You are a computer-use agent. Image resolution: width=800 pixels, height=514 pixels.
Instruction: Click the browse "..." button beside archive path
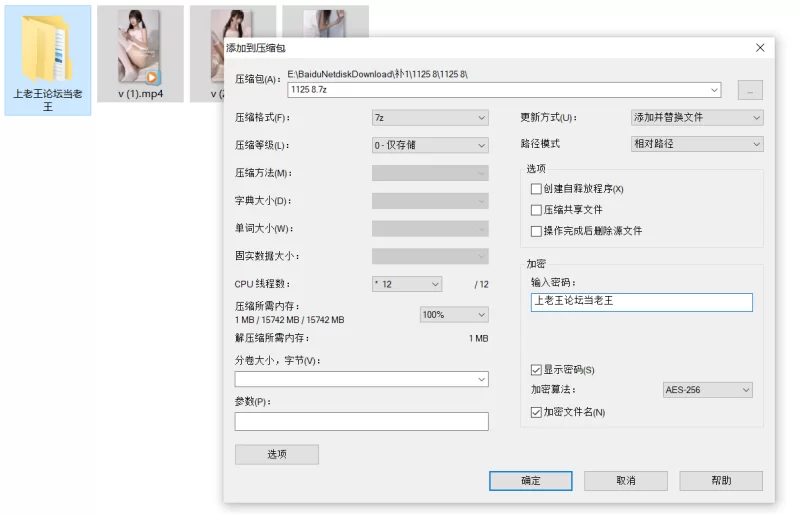[x=750, y=90]
